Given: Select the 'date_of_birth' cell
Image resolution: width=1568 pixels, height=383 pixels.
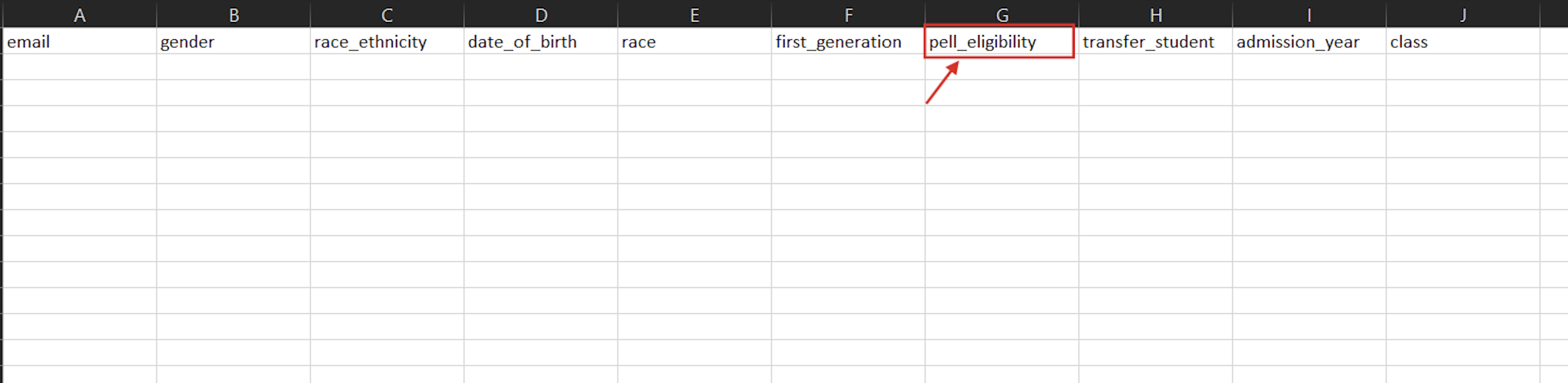Looking at the screenshot, I should [541, 41].
